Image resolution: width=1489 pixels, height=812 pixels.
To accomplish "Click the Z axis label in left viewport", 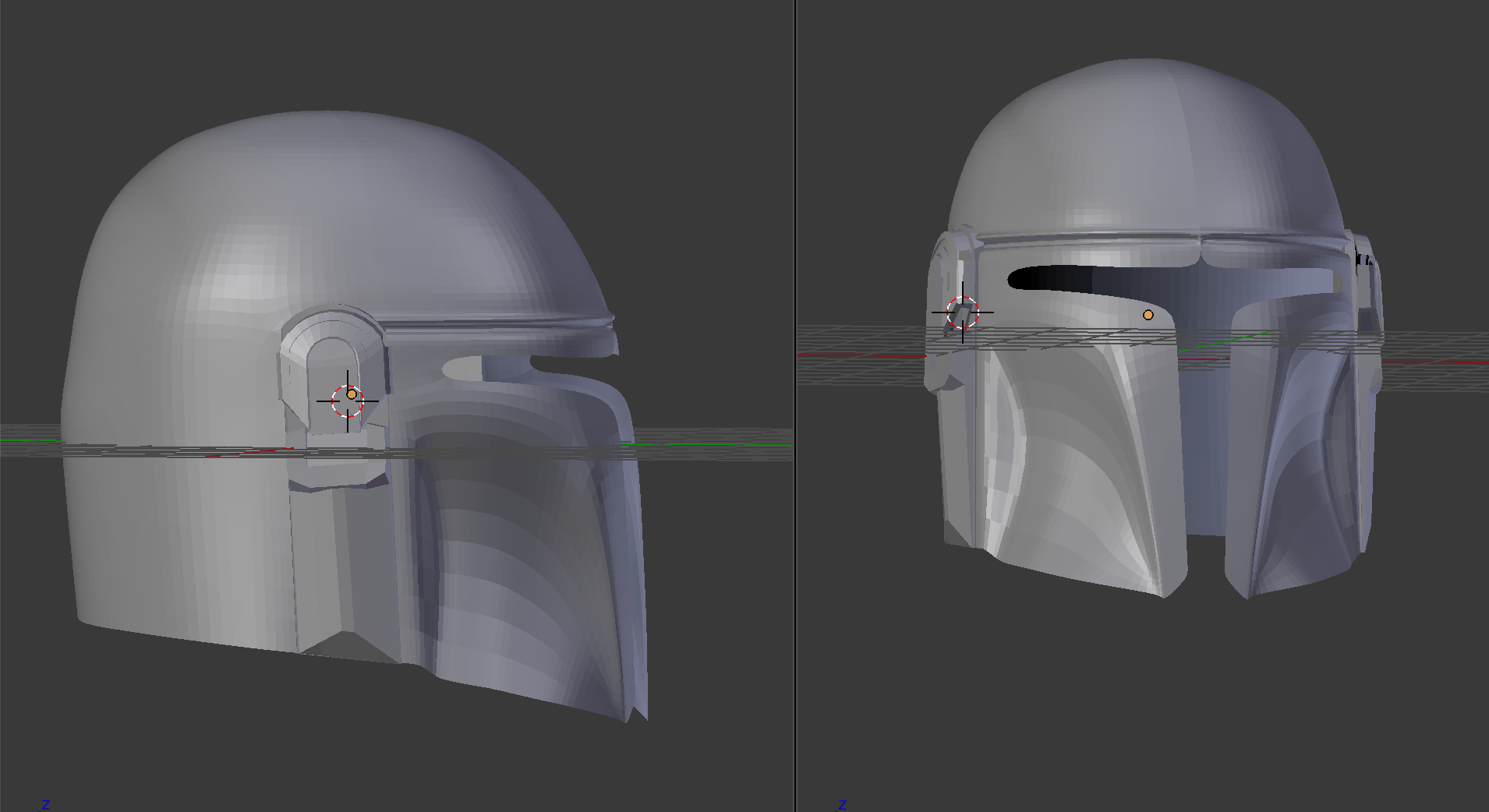I will click(46, 804).
